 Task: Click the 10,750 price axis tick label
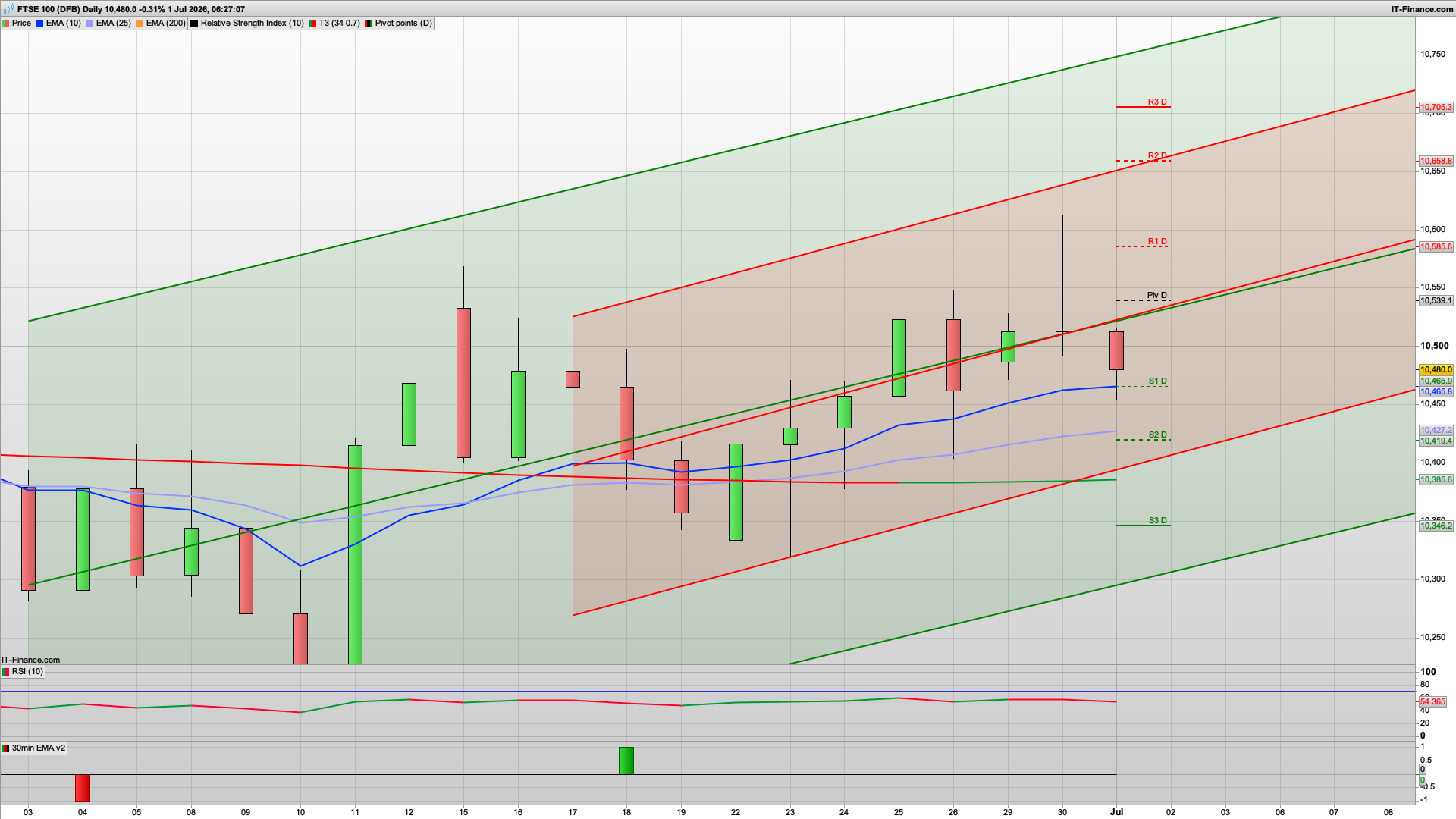pos(1432,55)
